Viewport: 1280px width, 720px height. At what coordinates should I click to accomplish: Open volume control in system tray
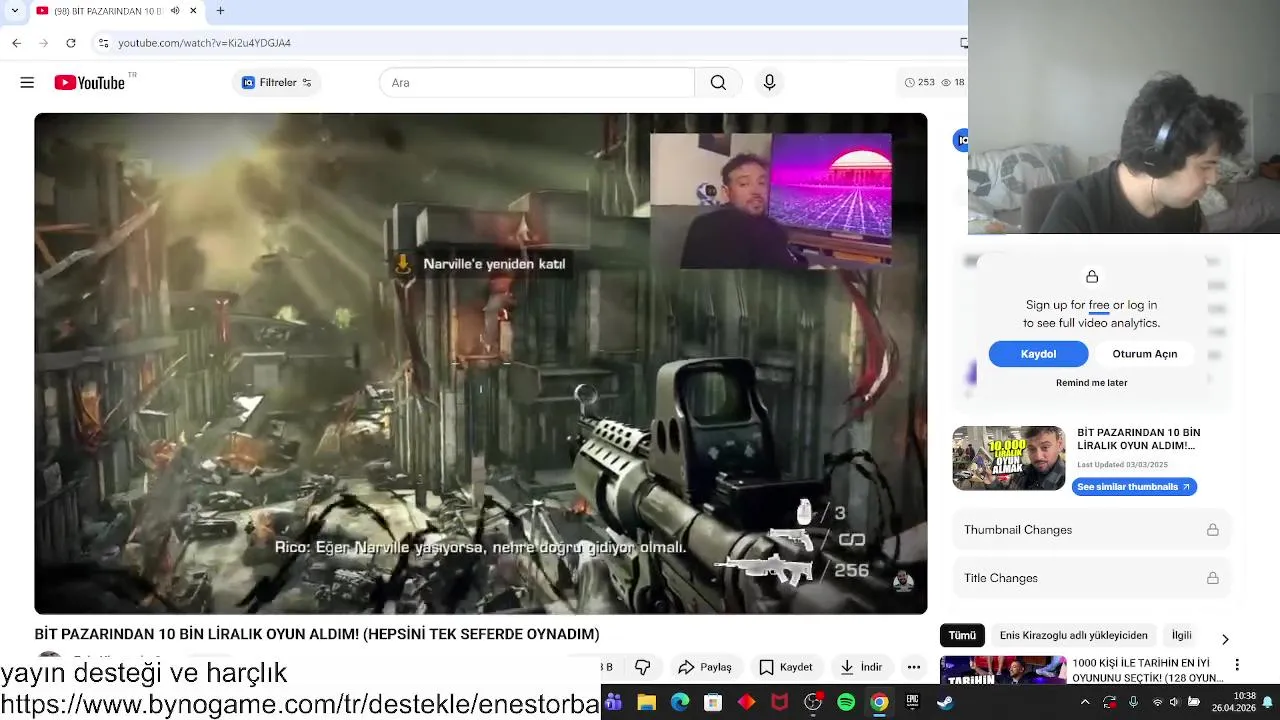tap(1174, 703)
